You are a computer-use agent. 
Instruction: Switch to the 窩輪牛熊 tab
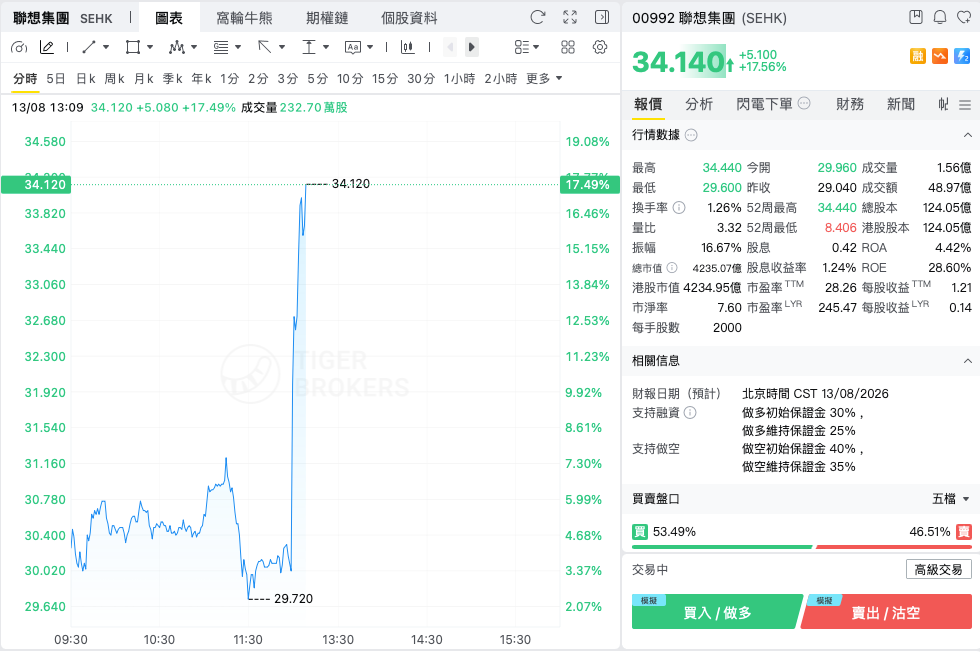[x=244, y=18]
